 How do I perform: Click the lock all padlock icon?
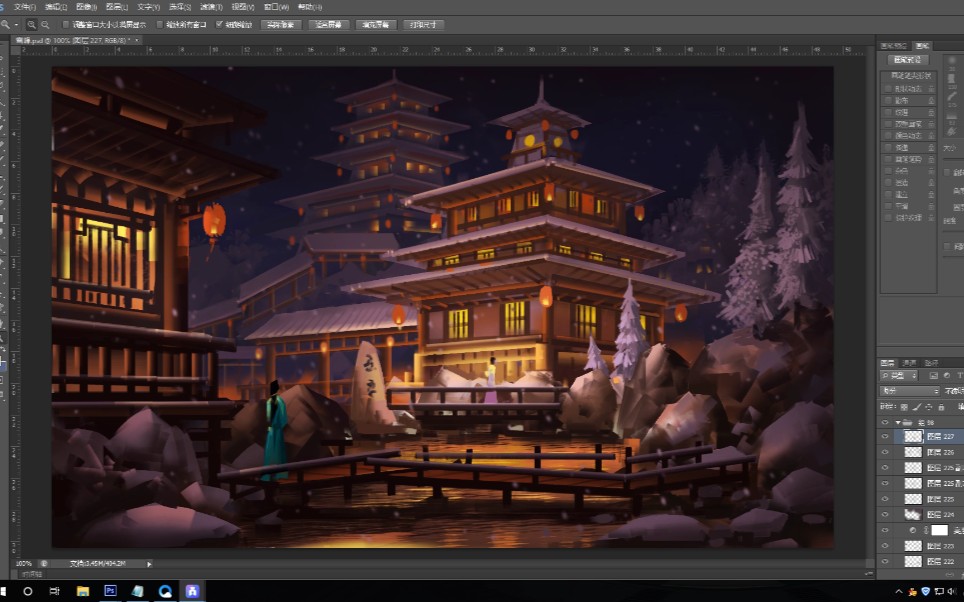pyautogui.click(x=941, y=406)
